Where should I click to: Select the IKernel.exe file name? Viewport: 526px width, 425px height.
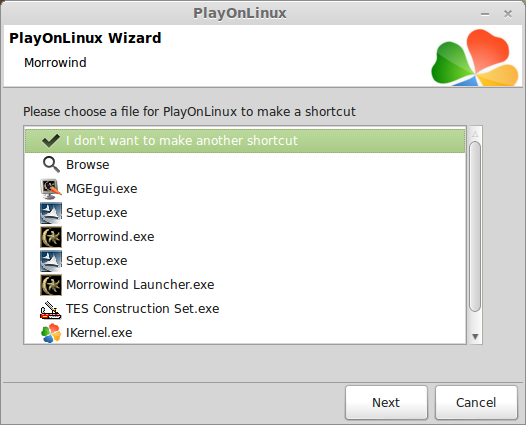pyautogui.click(x=99, y=333)
